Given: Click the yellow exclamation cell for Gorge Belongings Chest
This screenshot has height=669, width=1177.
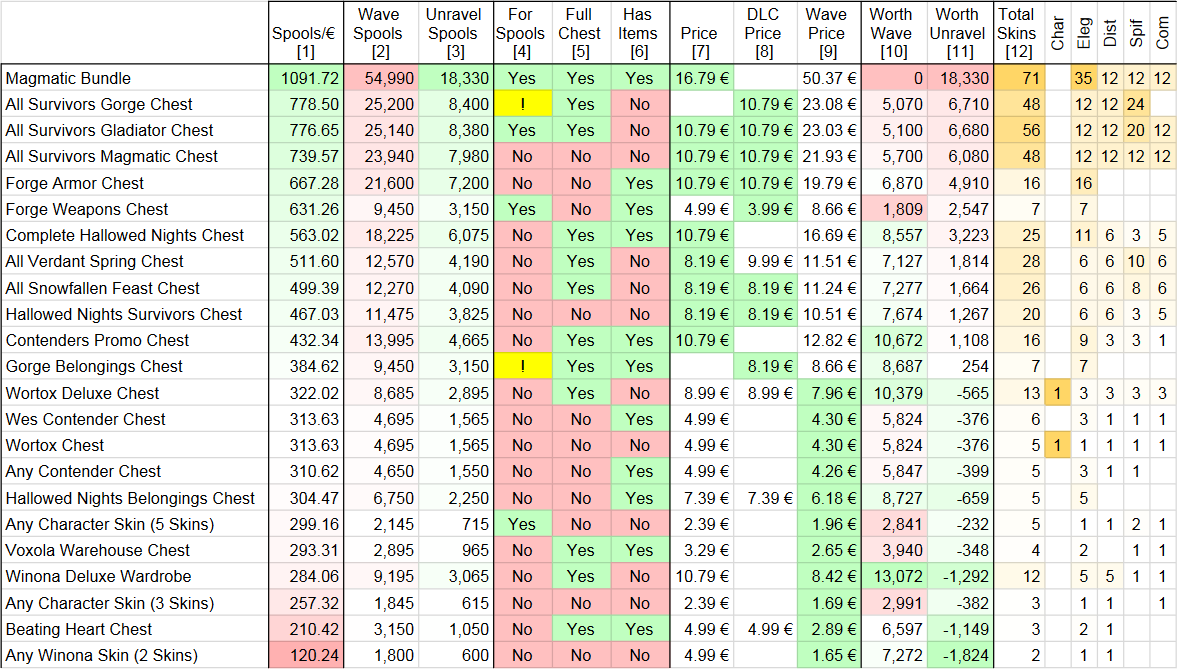Looking at the screenshot, I should coord(522,366).
